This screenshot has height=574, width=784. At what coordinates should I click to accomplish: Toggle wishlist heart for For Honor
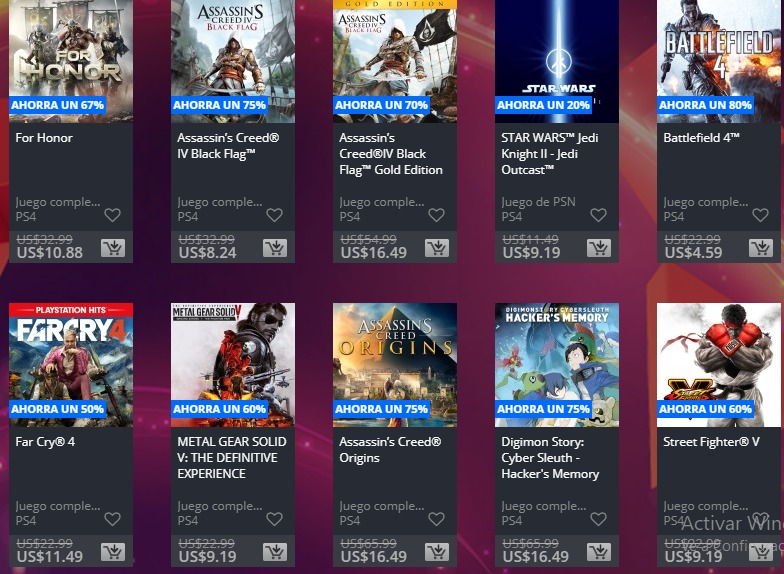click(x=112, y=215)
